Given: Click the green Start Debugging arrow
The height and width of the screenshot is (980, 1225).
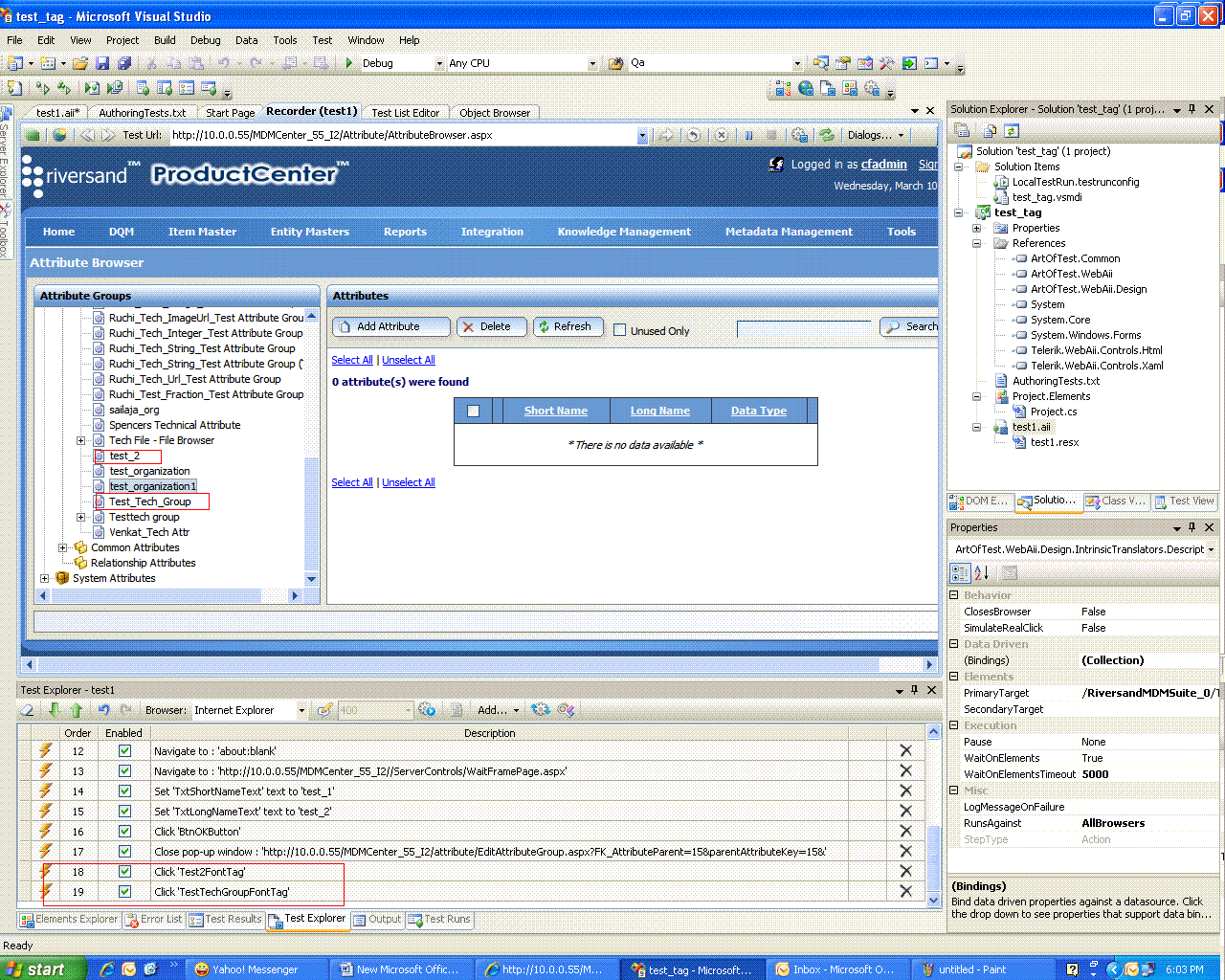Looking at the screenshot, I should coord(349,63).
